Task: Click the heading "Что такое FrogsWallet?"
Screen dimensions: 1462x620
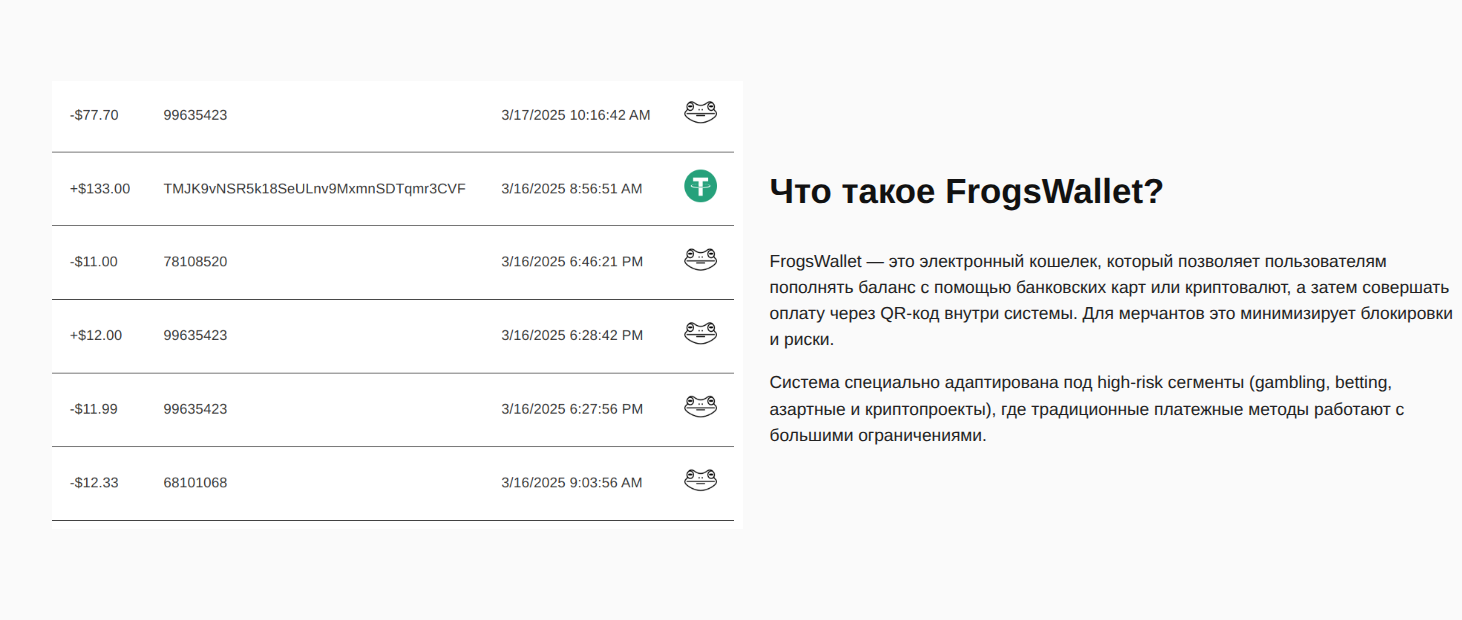Action: pyautogui.click(x=966, y=191)
